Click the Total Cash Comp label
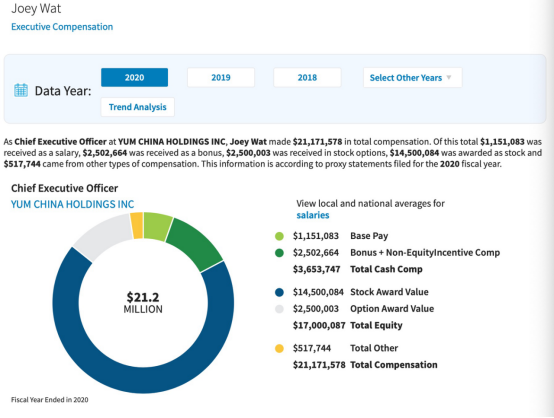554x418 pixels. pos(386,269)
